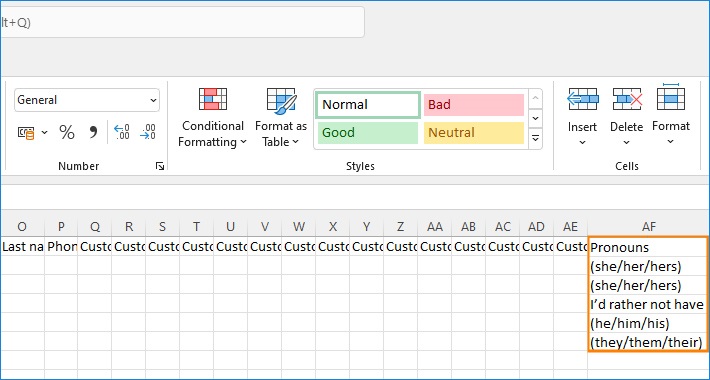Select column Z header

400,226
